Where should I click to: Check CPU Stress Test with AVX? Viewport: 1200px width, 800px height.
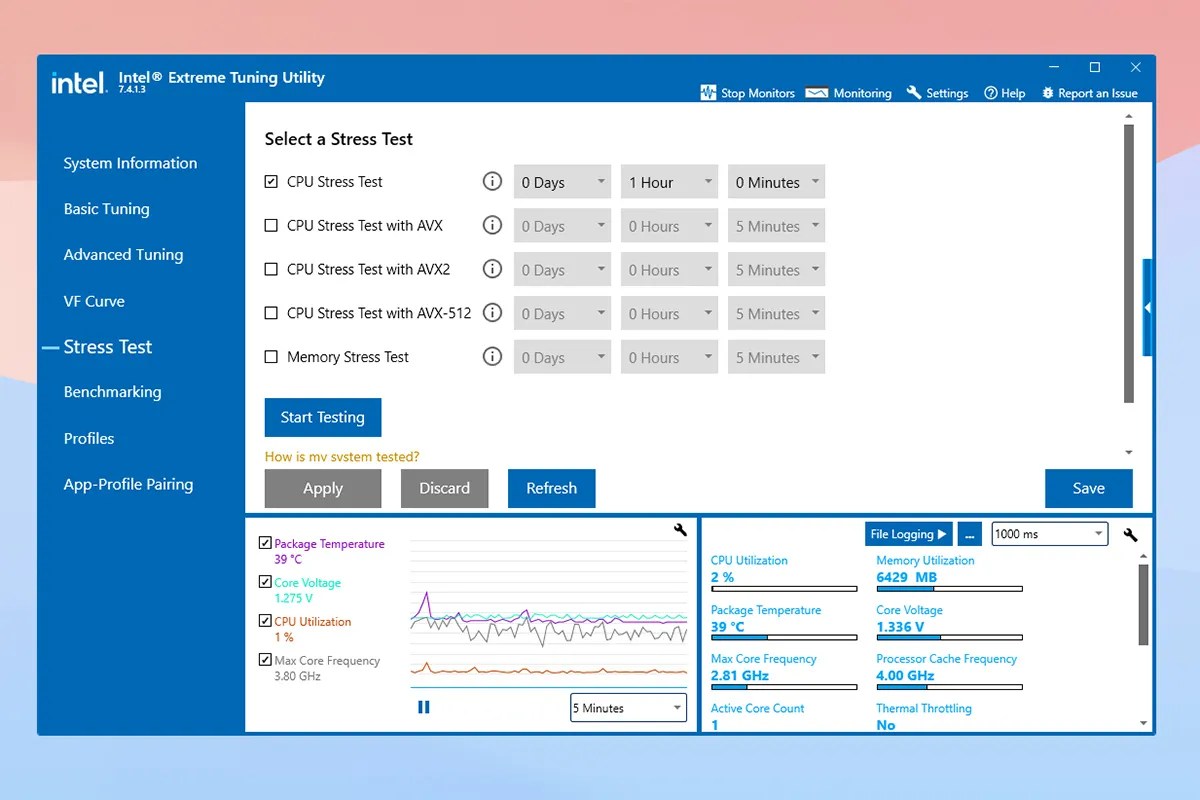271,226
